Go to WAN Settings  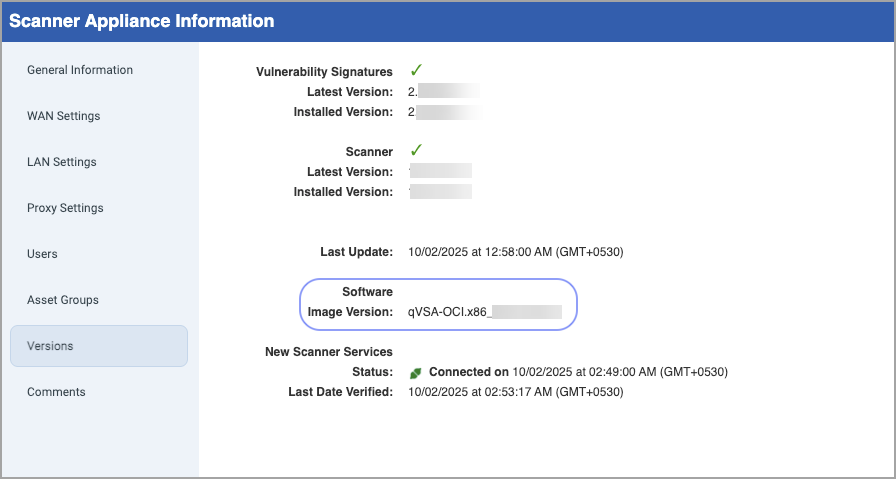pyautogui.click(x=64, y=116)
